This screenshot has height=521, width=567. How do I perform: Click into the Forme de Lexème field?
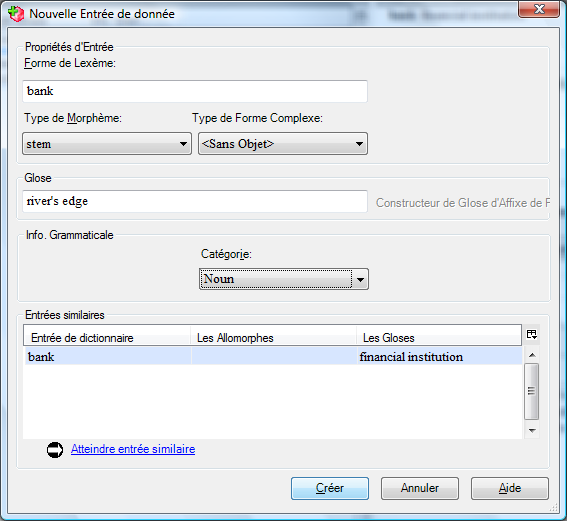pos(195,91)
